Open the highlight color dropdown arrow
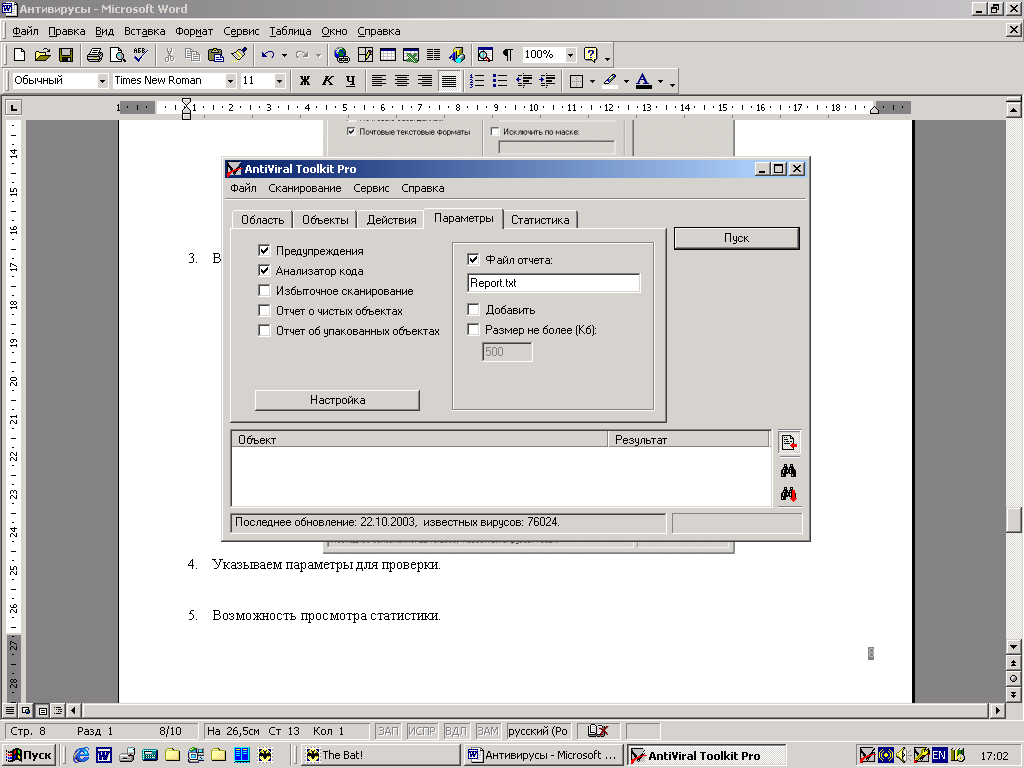This screenshot has width=1024, height=768. click(x=626, y=82)
